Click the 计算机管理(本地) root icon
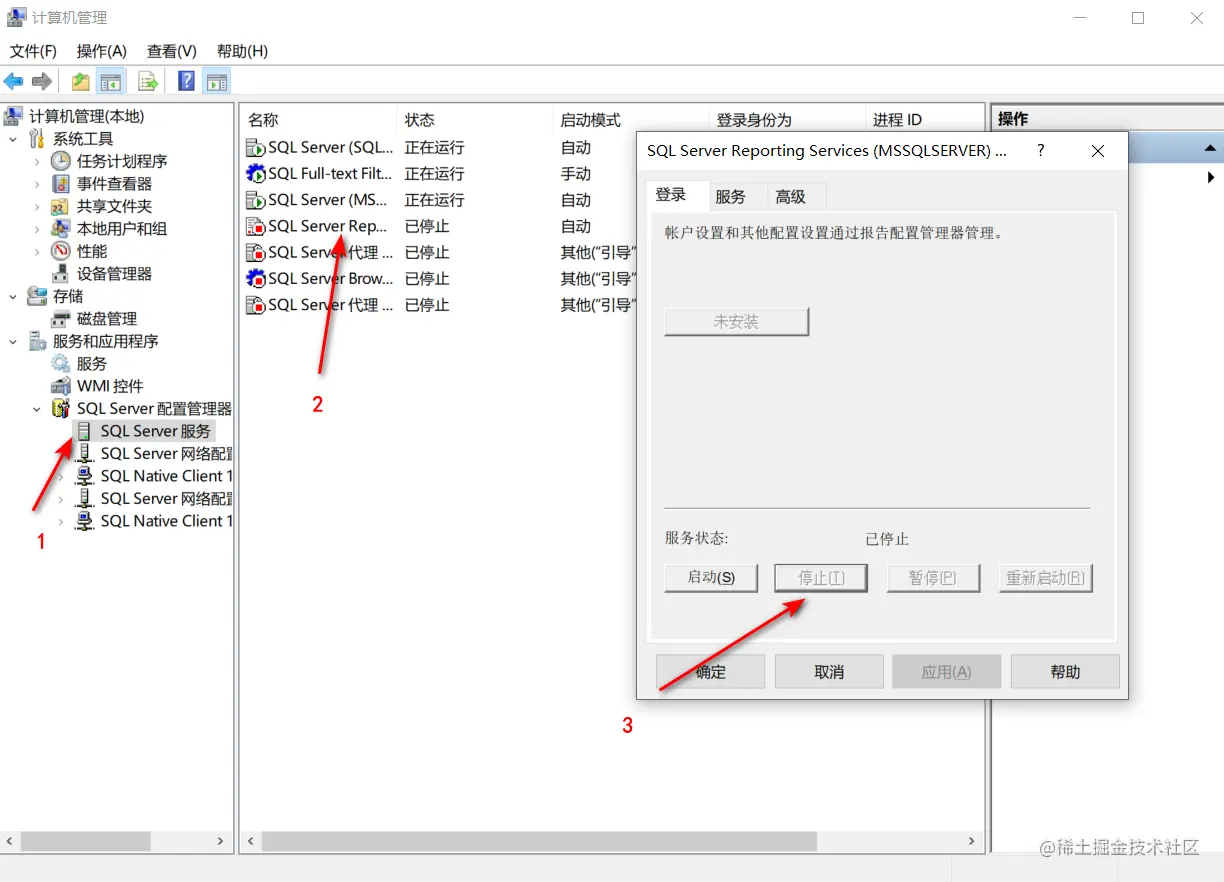This screenshot has height=882, width=1224. [15, 116]
